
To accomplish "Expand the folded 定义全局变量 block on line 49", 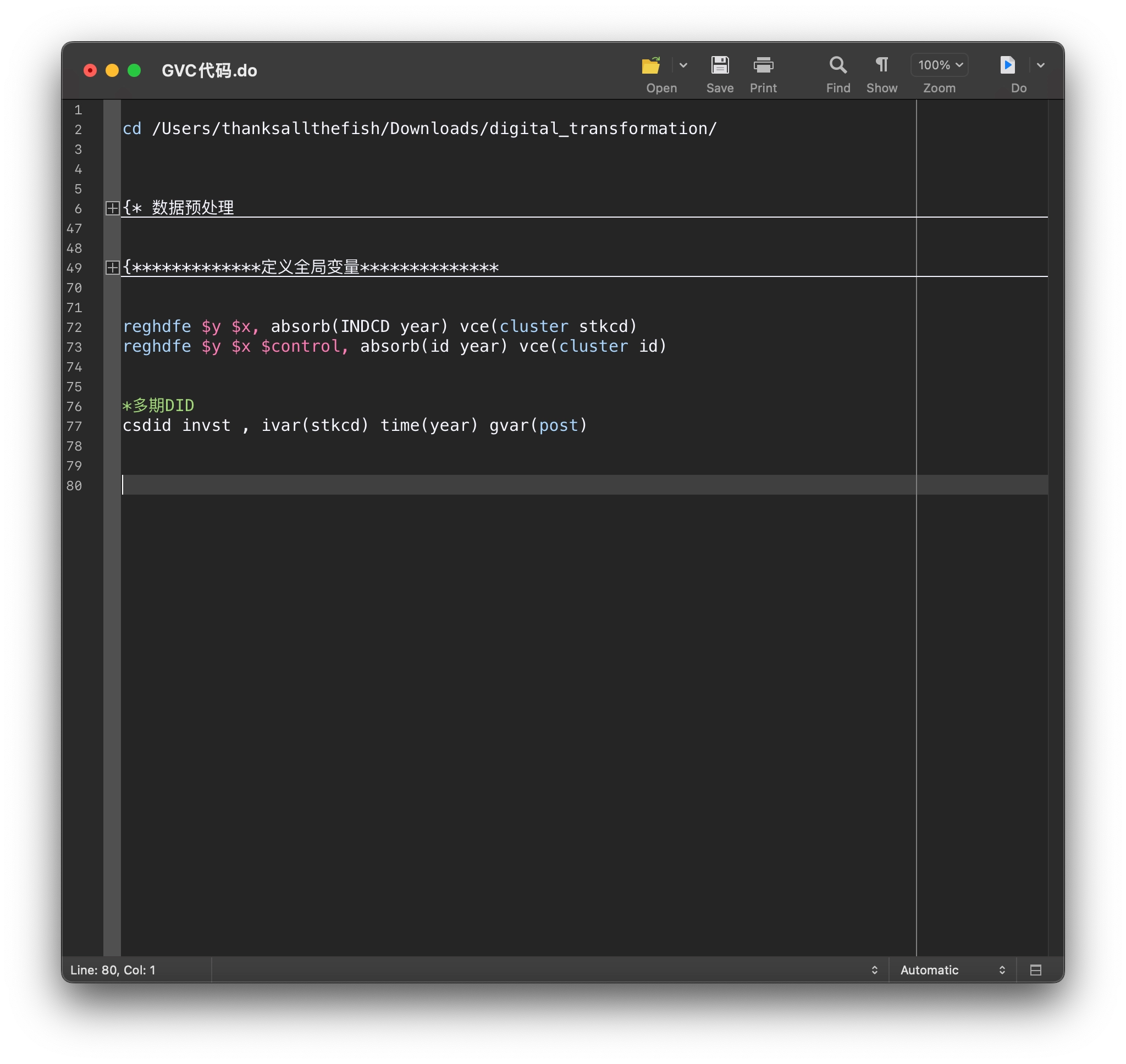I will pos(112,268).
